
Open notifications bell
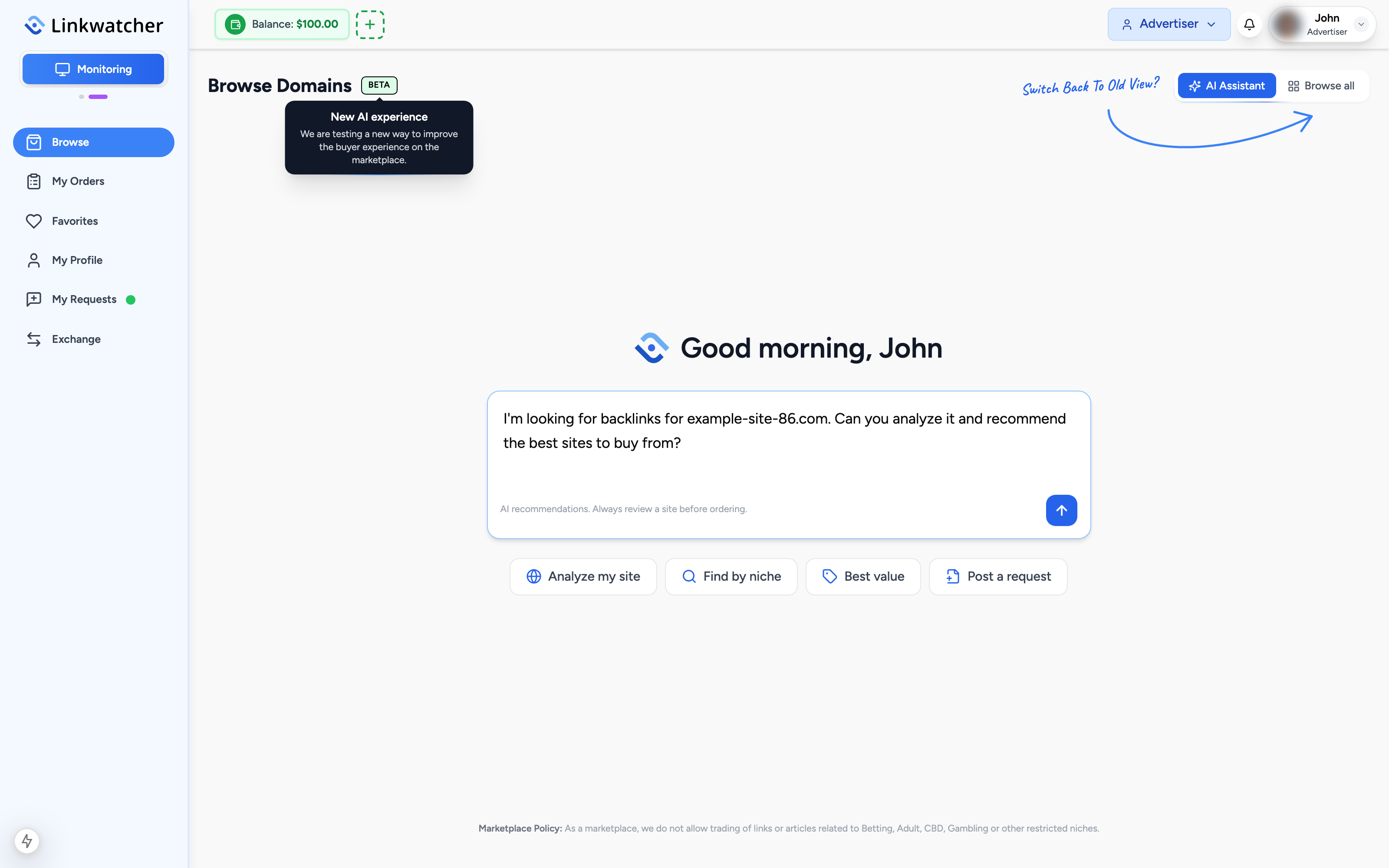(1250, 24)
